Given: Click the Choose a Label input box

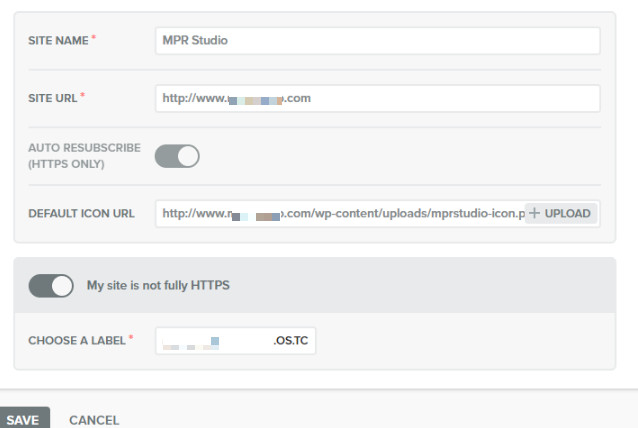Looking at the screenshot, I should pyautogui.click(x=235, y=341).
